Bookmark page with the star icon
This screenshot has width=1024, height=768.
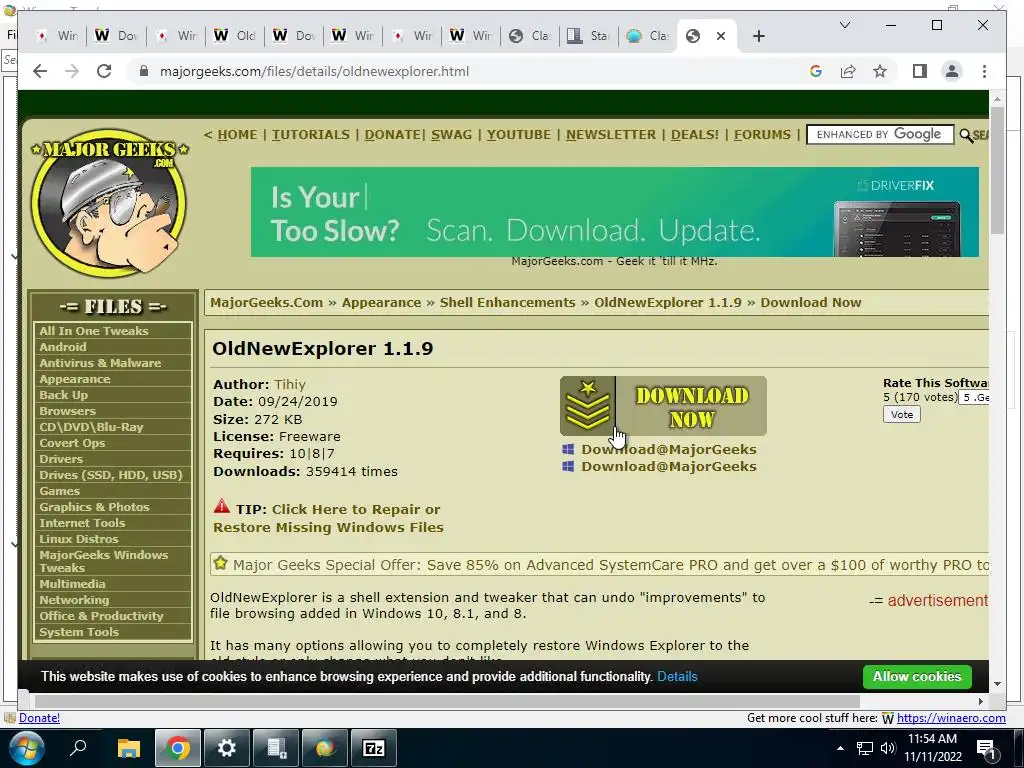point(880,71)
